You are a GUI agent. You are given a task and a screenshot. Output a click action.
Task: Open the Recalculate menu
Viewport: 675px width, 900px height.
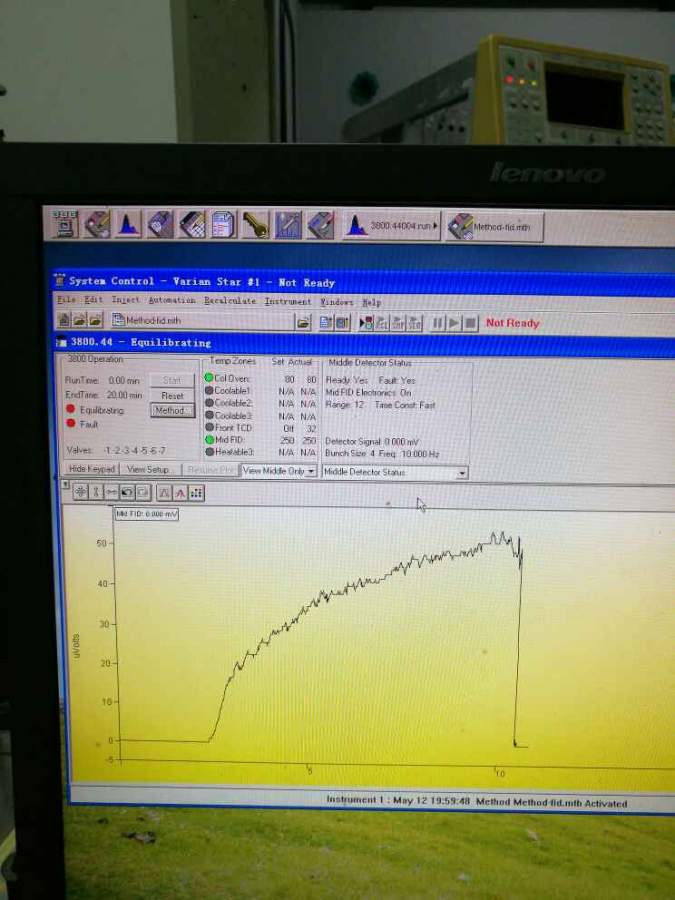click(230, 301)
